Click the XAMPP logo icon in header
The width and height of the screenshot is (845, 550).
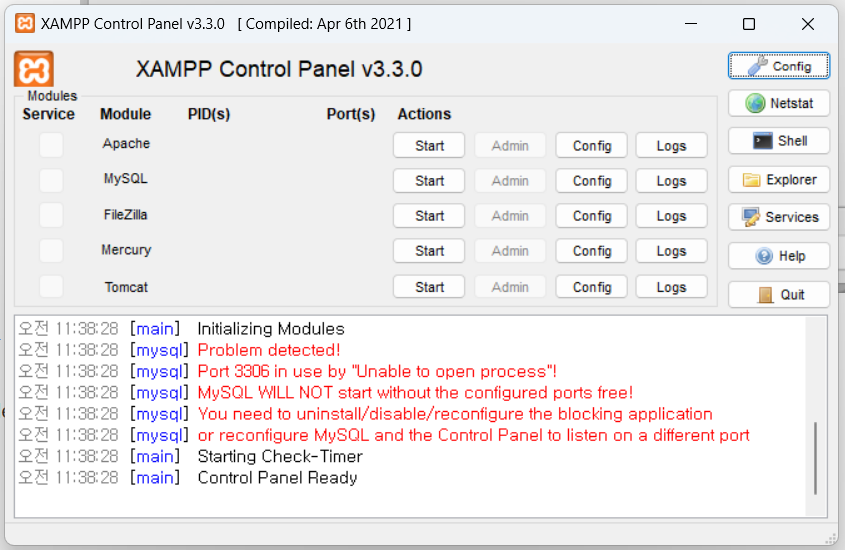(34, 69)
